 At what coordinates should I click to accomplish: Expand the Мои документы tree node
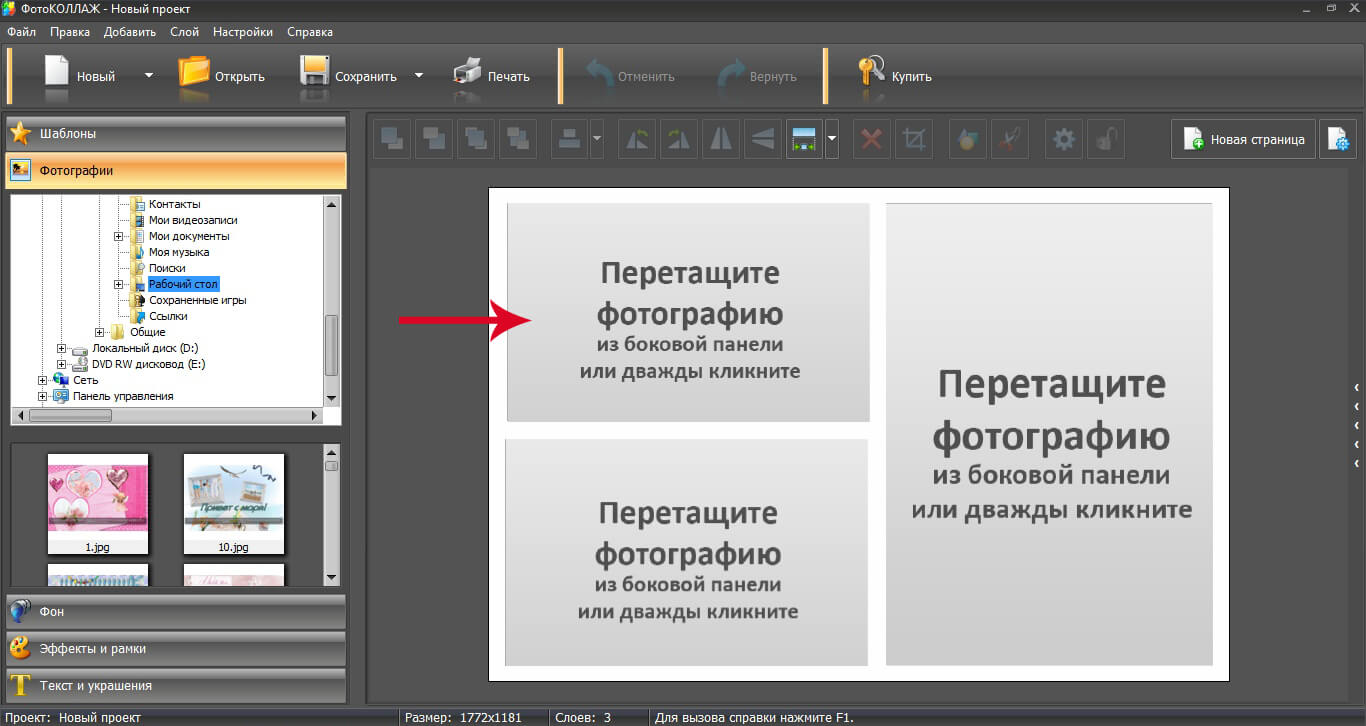click(x=119, y=236)
